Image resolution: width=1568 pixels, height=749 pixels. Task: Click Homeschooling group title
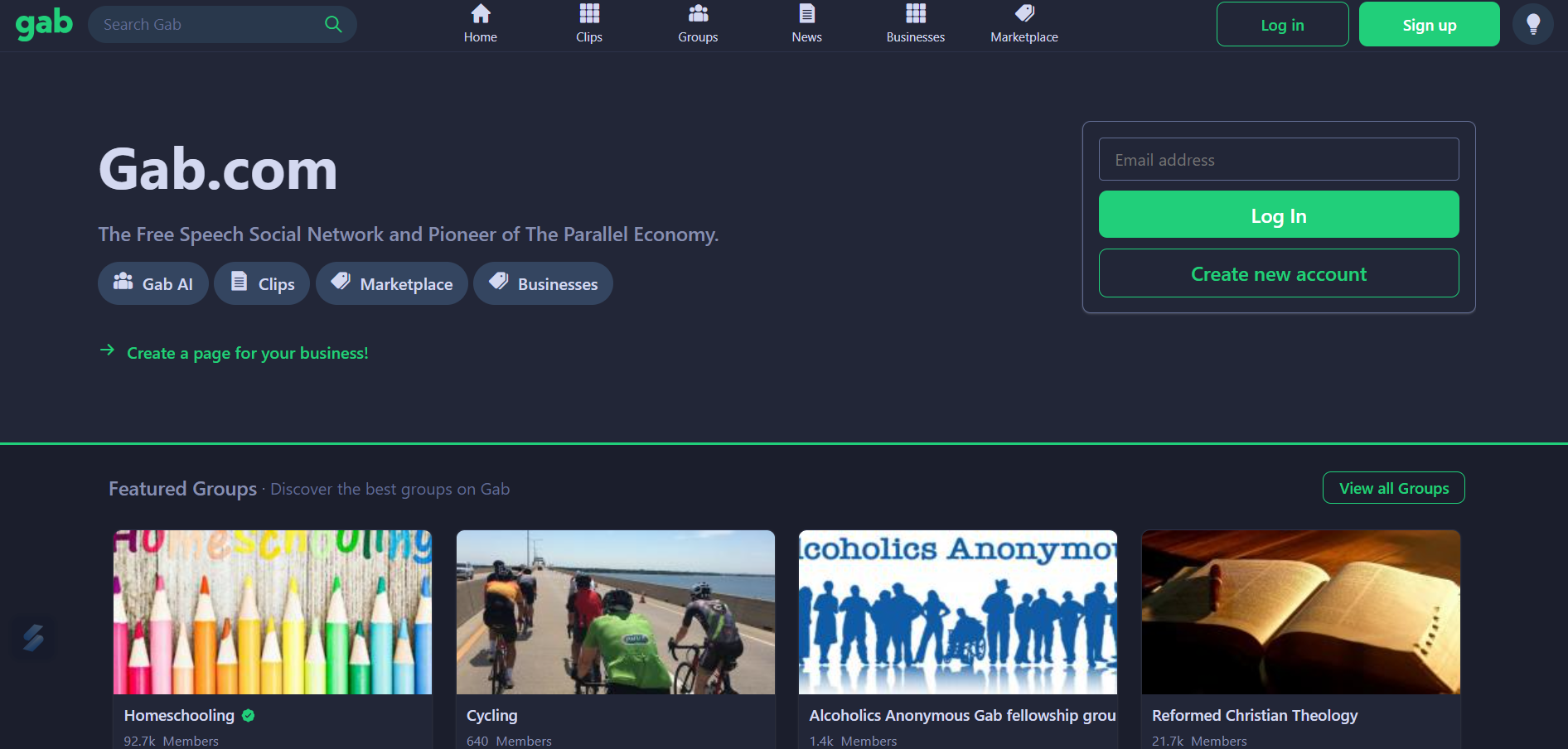[179, 715]
